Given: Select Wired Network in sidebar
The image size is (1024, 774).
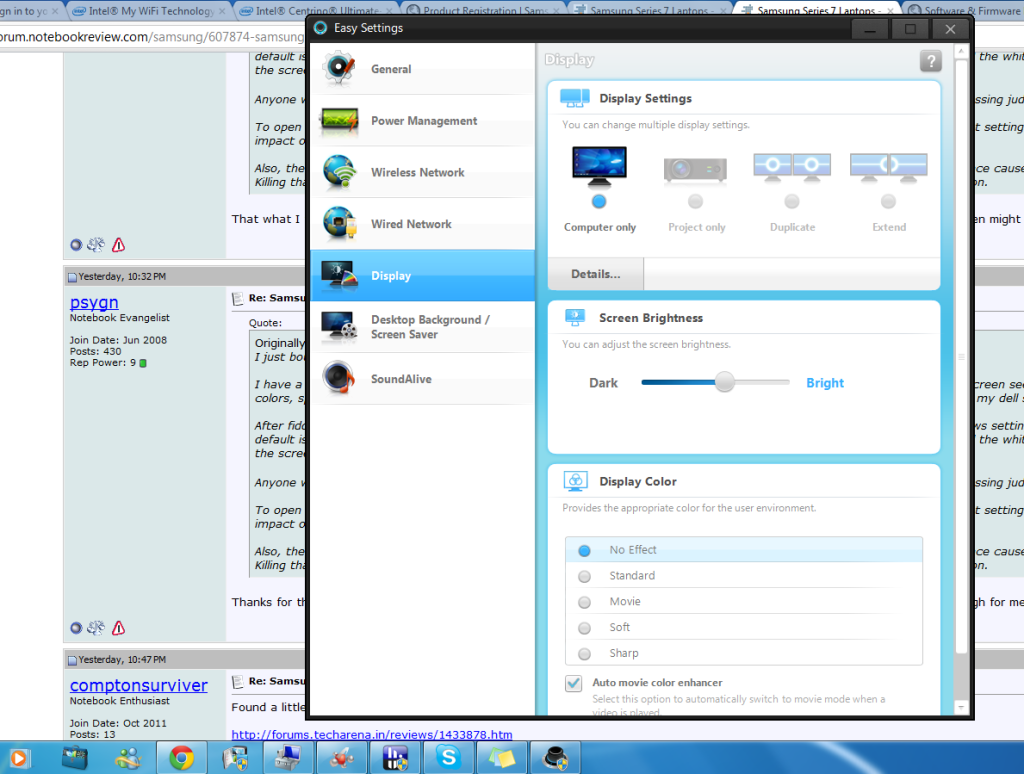Looking at the screenshot, I should click(422, 224).
